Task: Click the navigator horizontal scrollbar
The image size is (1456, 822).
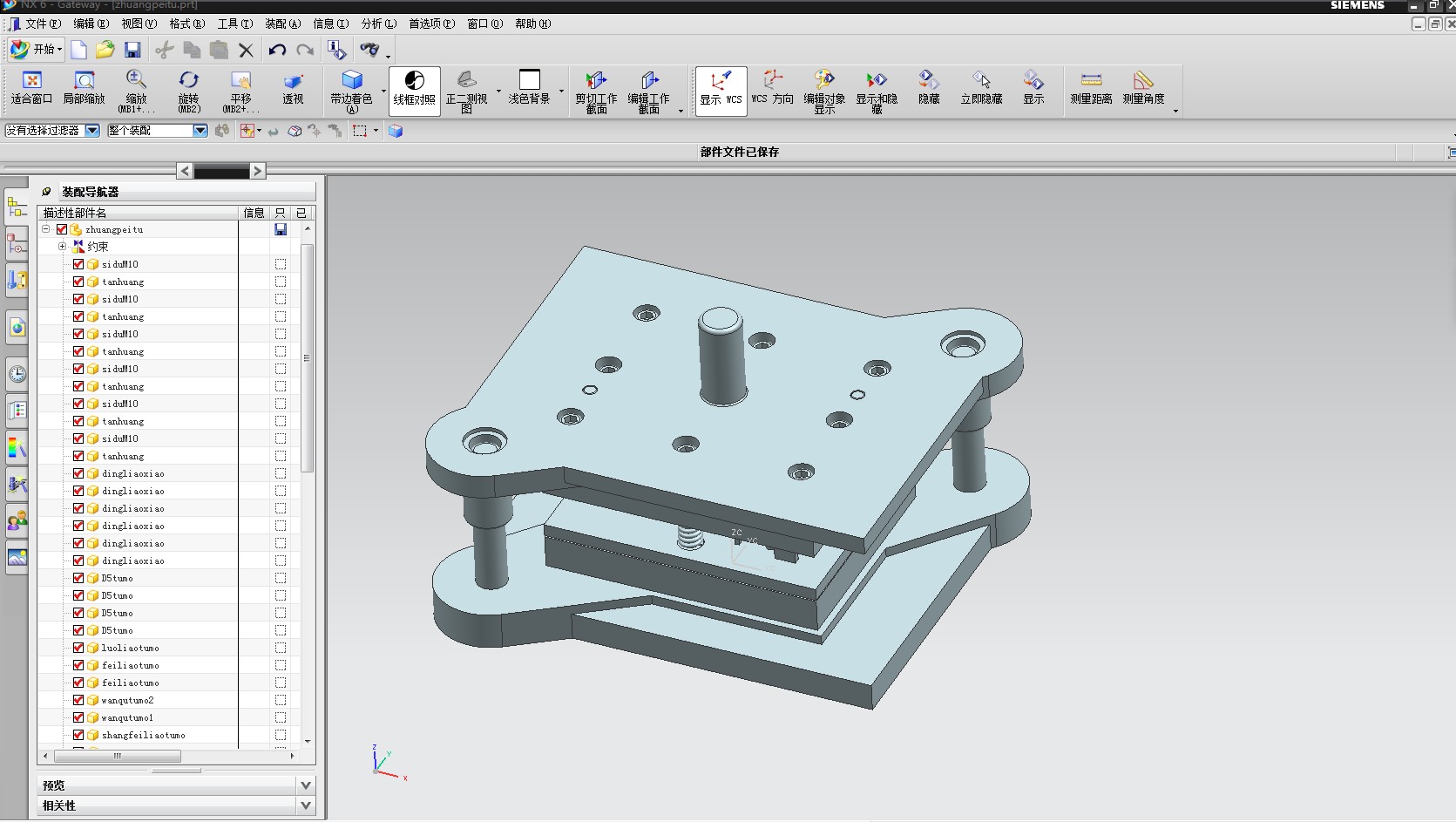Action: pos(118,756)
